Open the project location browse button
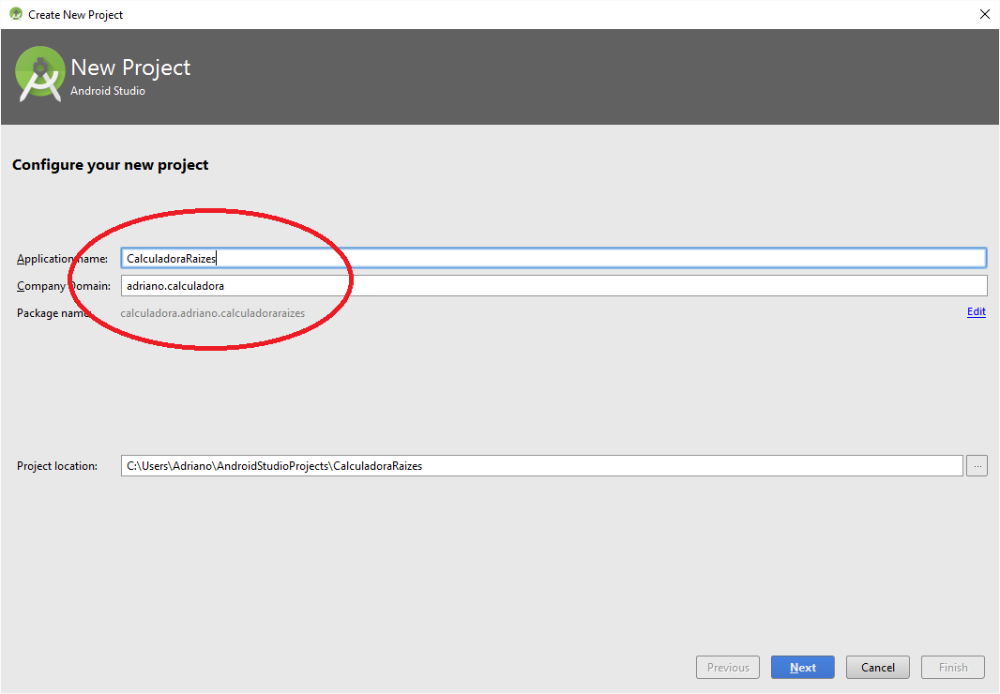 [x=976, y=466]
